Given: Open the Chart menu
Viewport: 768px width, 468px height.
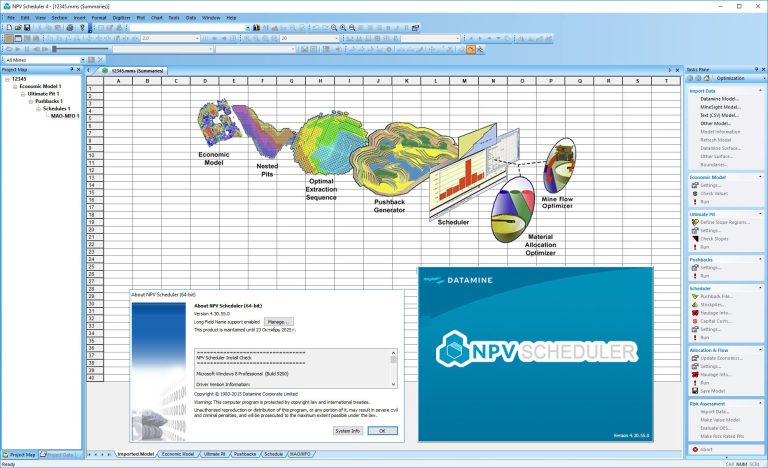Looking at the screenshot, I should [157, 18].
